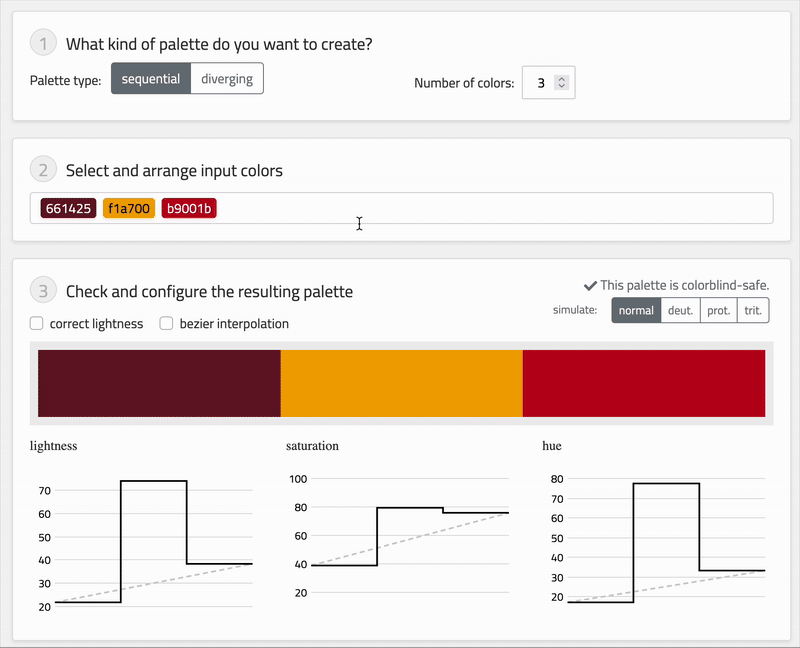
Task: Select normal vision simulation
Action: click(636, 310)
